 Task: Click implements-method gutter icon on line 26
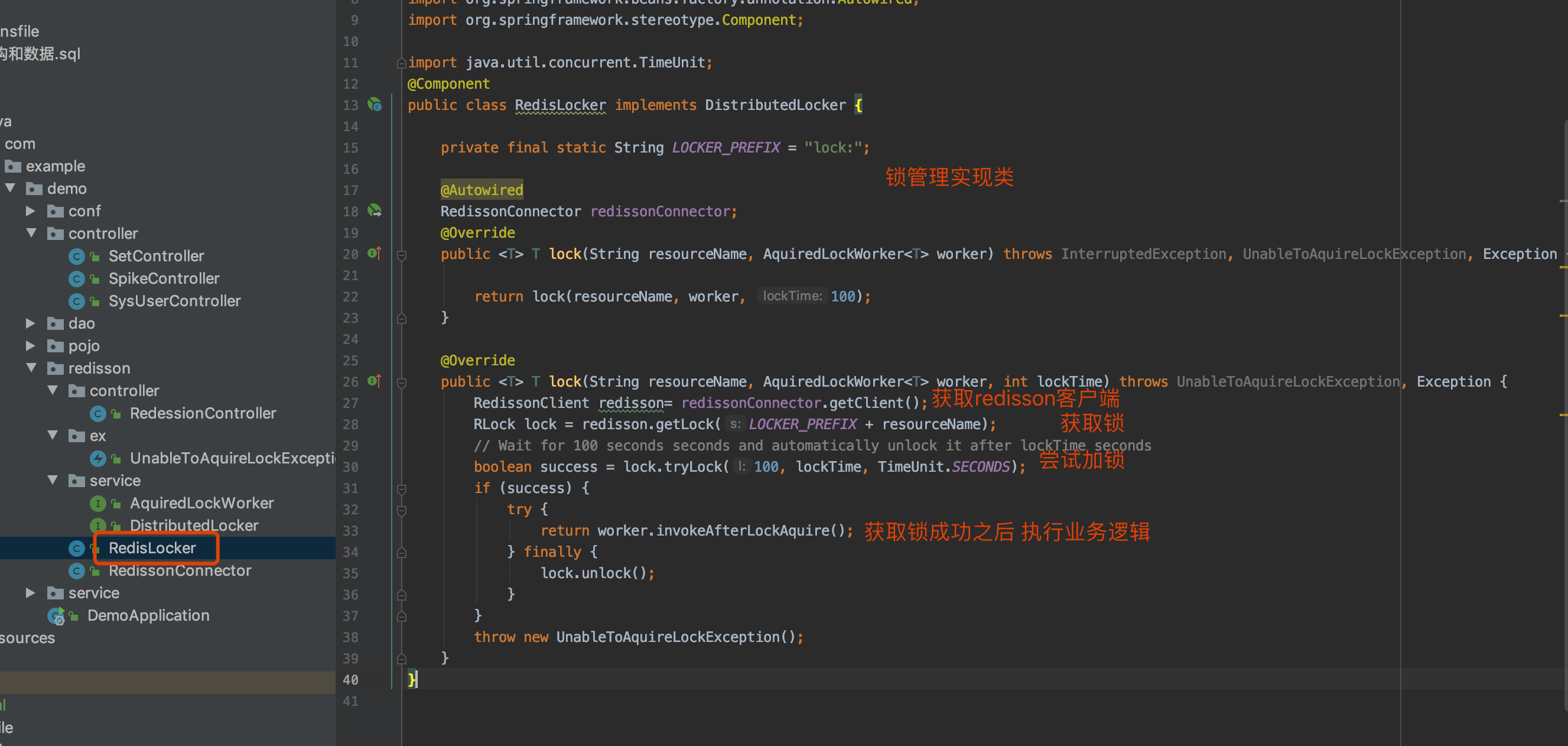pos(375,381)
